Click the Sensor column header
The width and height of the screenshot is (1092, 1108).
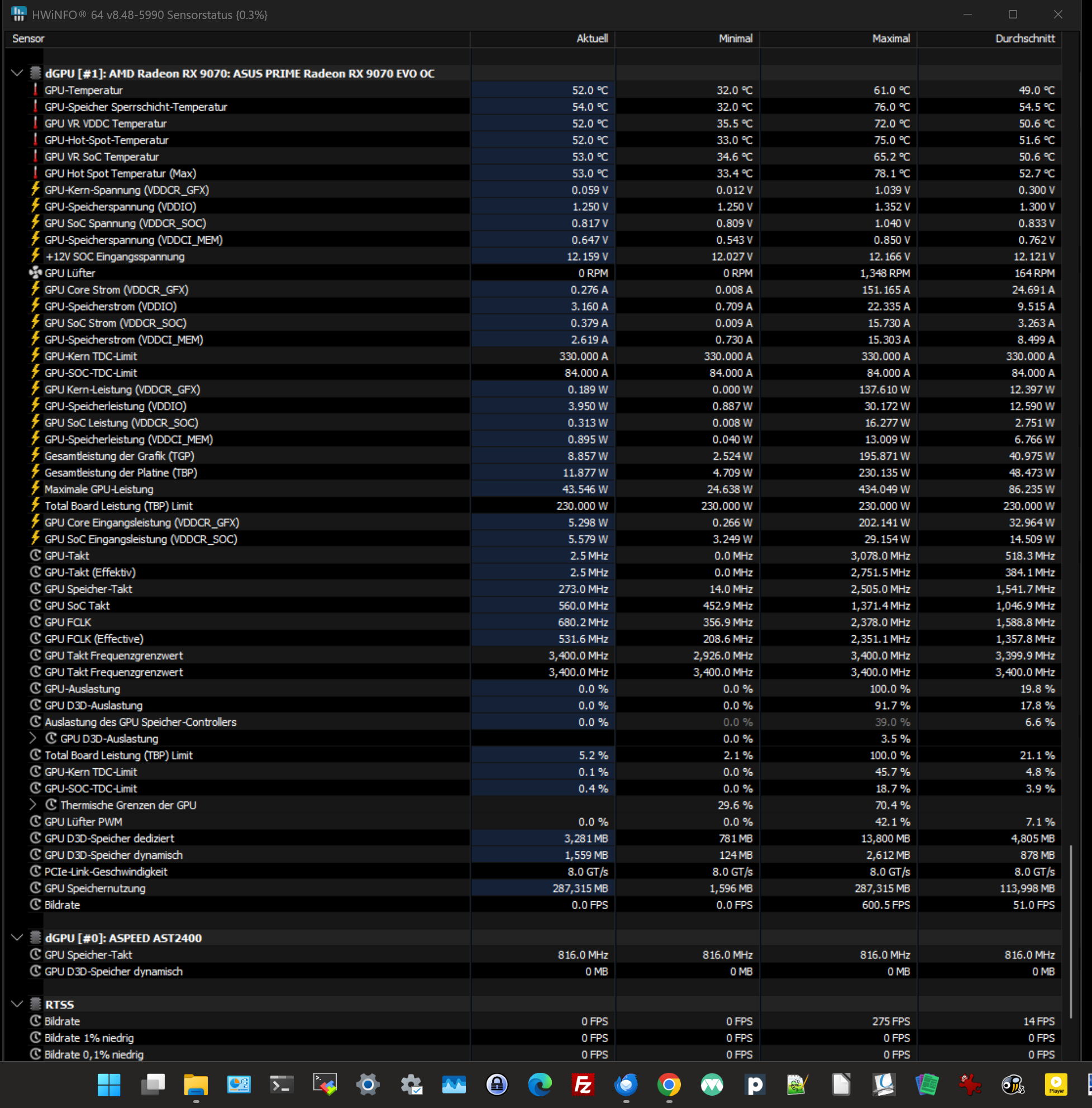click(x=238, y=39)
